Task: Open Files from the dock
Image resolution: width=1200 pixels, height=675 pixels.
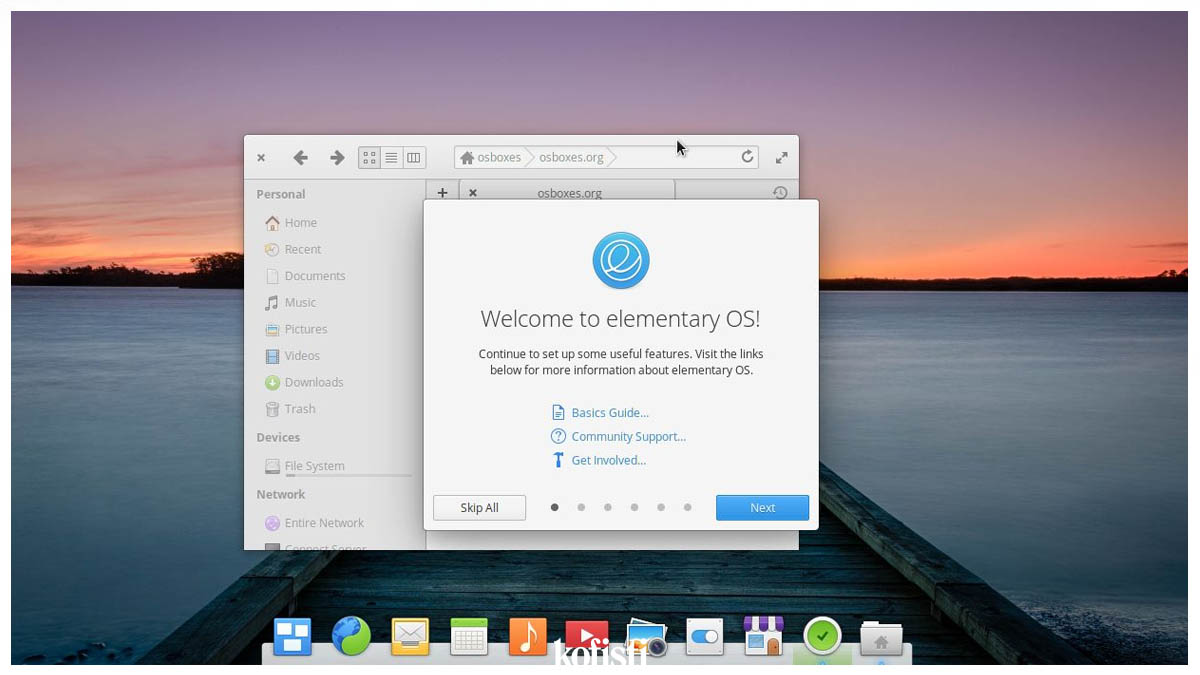Action: coord(881,638)
